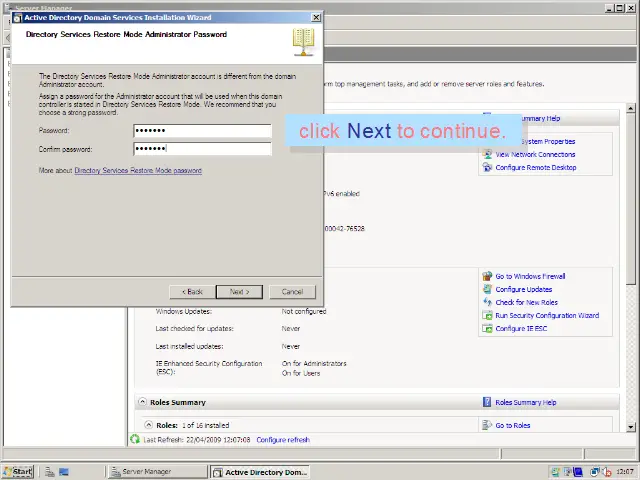This screenshot has height=480, width=640.
Task: Open View Network Connections in Server Manager
Action: point(535,154)
